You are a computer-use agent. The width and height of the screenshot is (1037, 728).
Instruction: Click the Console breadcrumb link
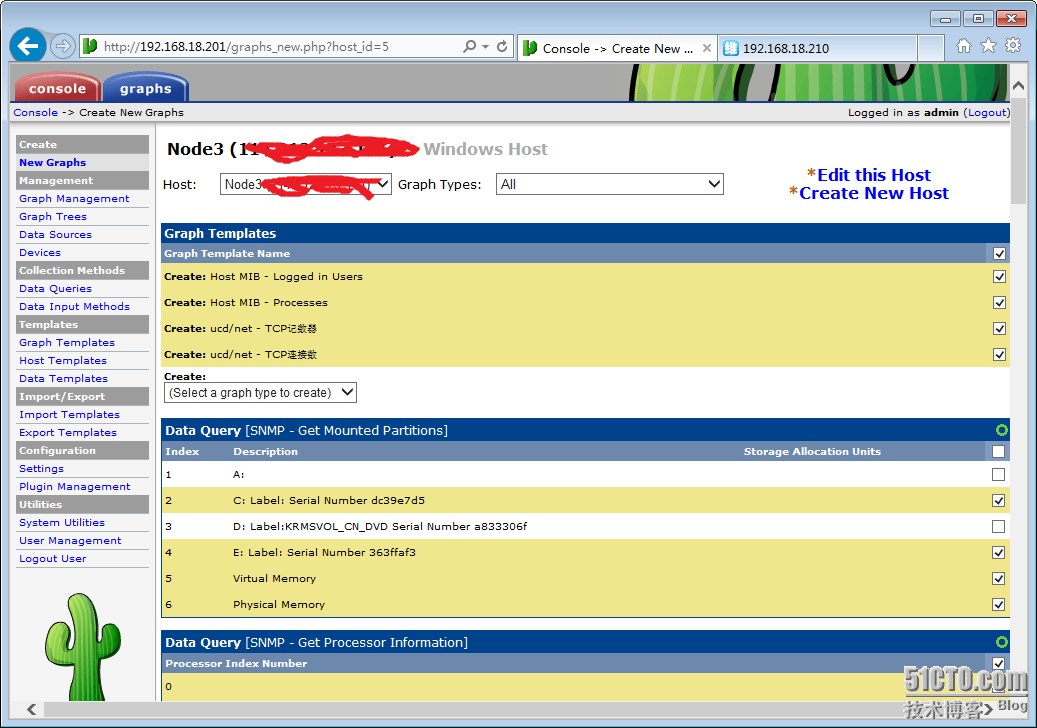click(36, 112)
